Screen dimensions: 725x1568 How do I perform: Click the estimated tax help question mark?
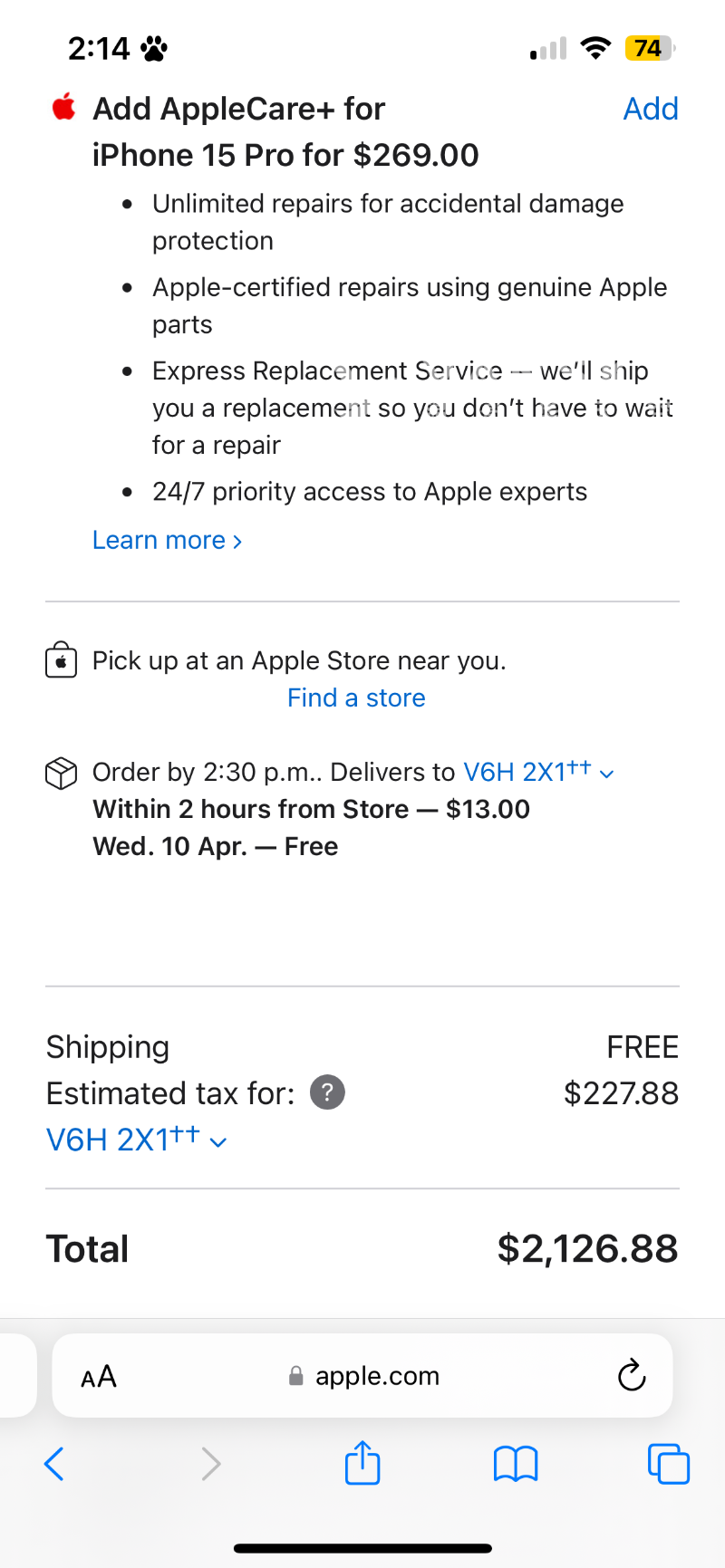tap(327, 1092)
